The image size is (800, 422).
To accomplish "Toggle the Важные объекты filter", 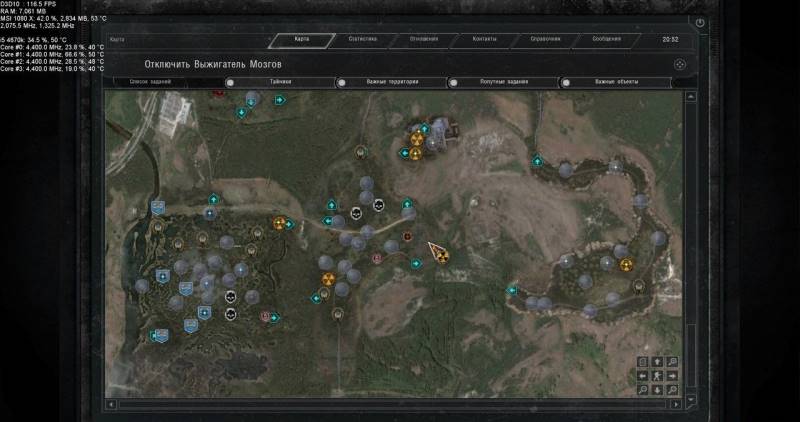I will (x=617, y=82).
